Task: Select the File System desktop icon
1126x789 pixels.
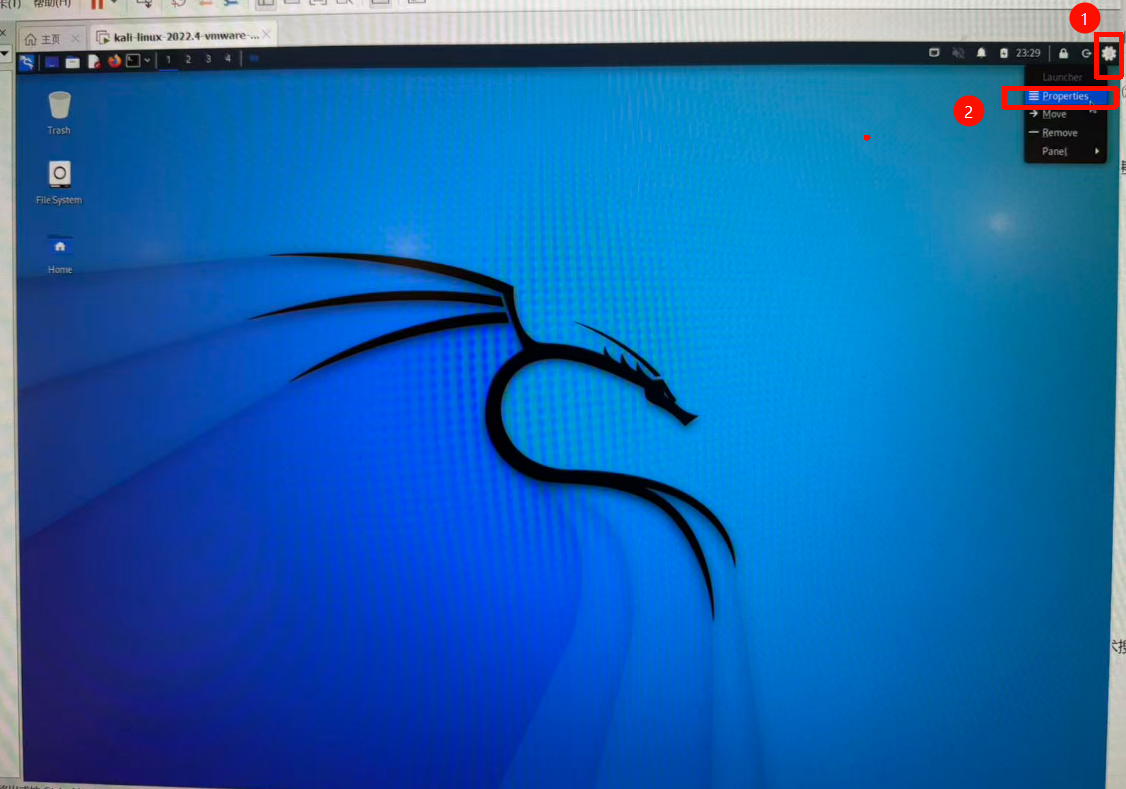Action: (x=59, y=183)
